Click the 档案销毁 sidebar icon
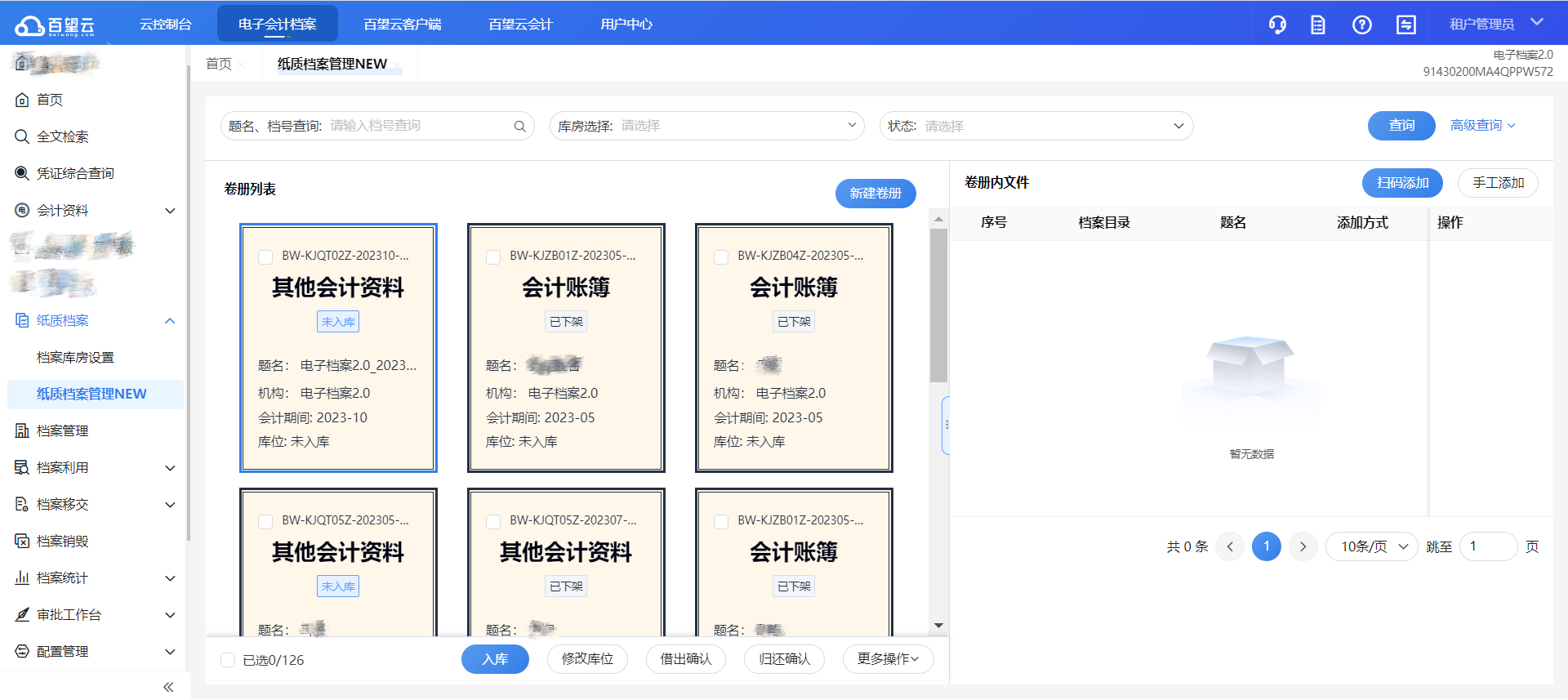 (22, 541)
